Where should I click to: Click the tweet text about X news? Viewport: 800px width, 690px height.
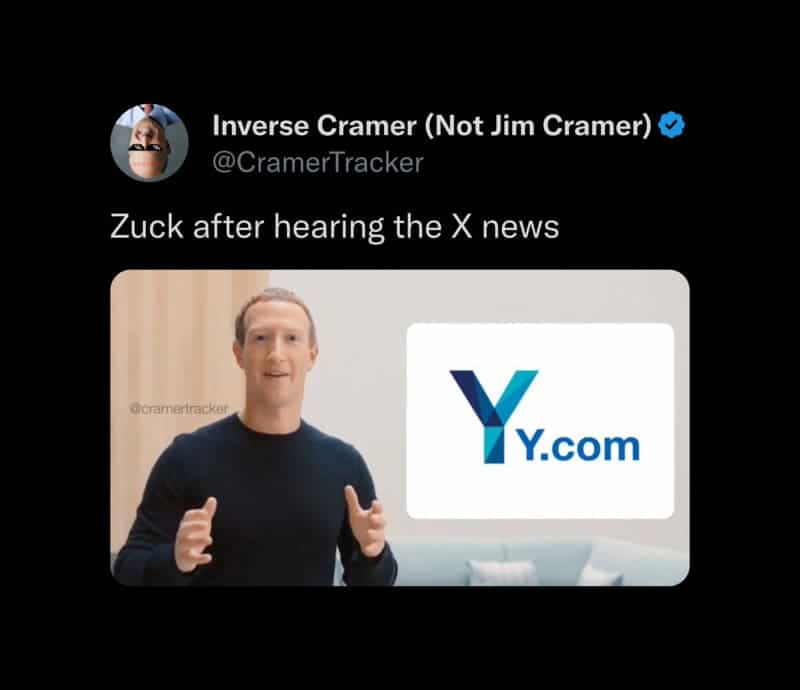[x=335, y=227]
